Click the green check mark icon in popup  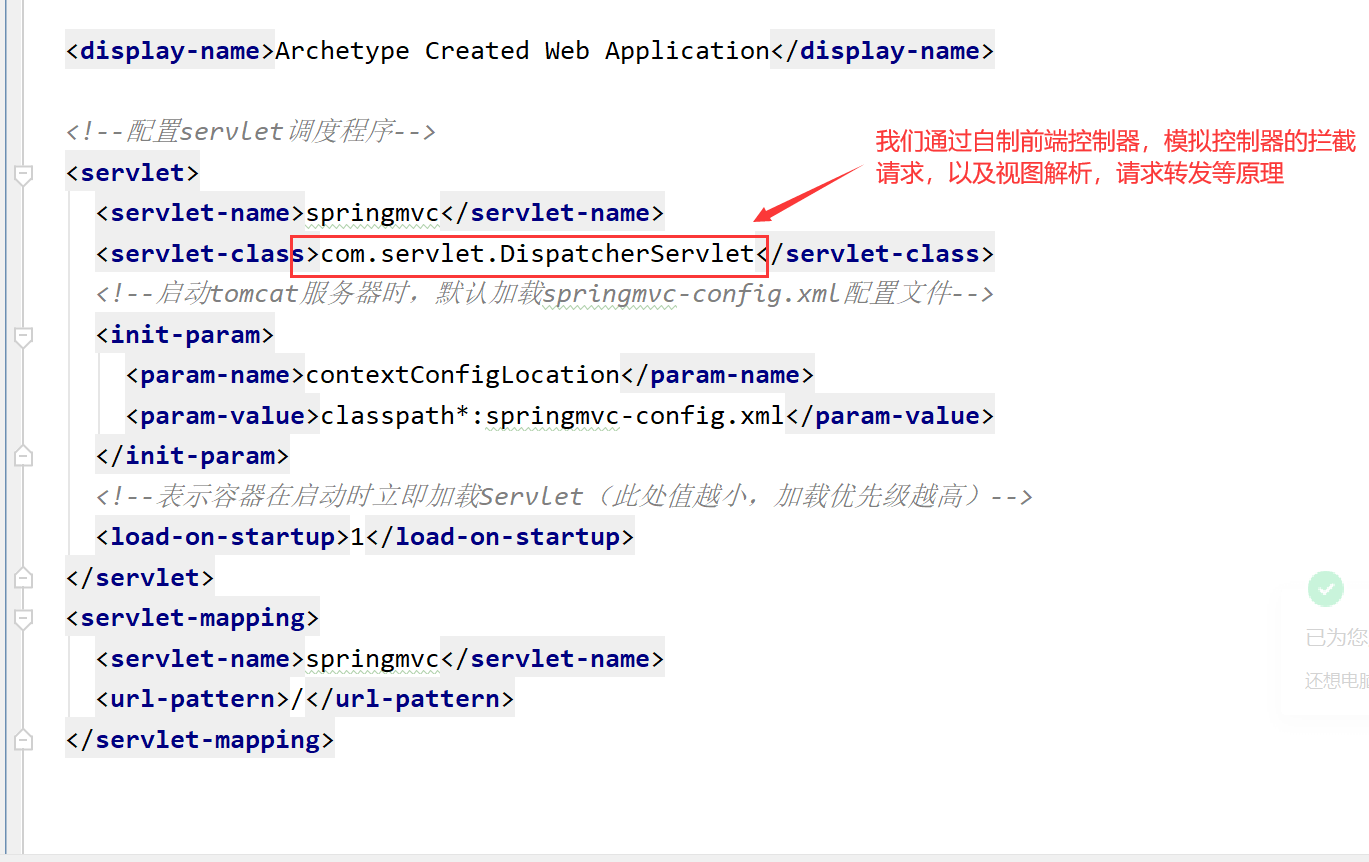click(1326, 588)
